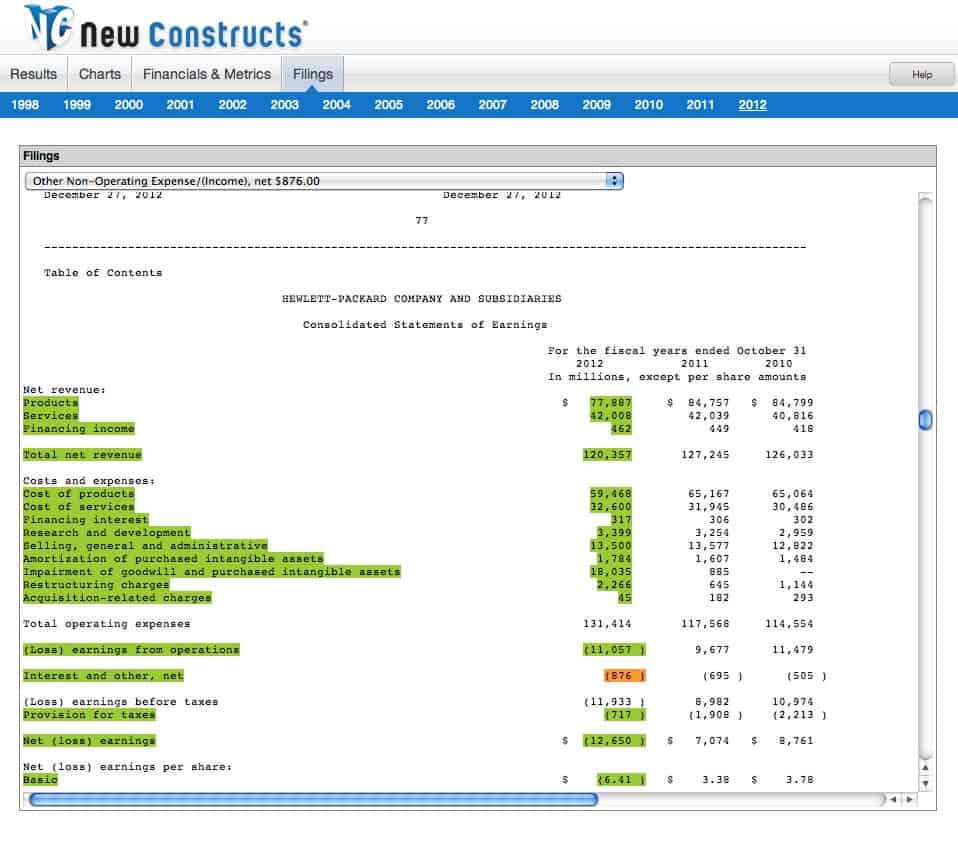
Task: Click the Help button
Action: (921, 74)
